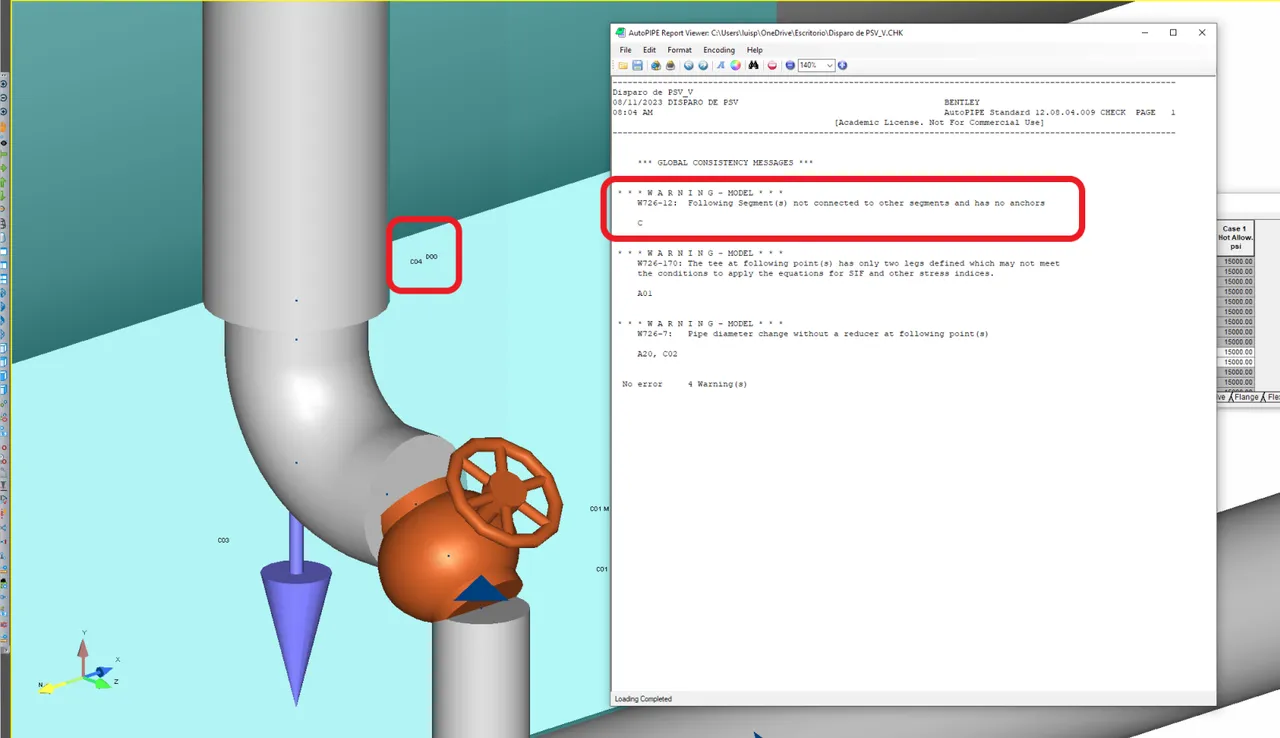Open the Help menu

click(x=755, y=50)
